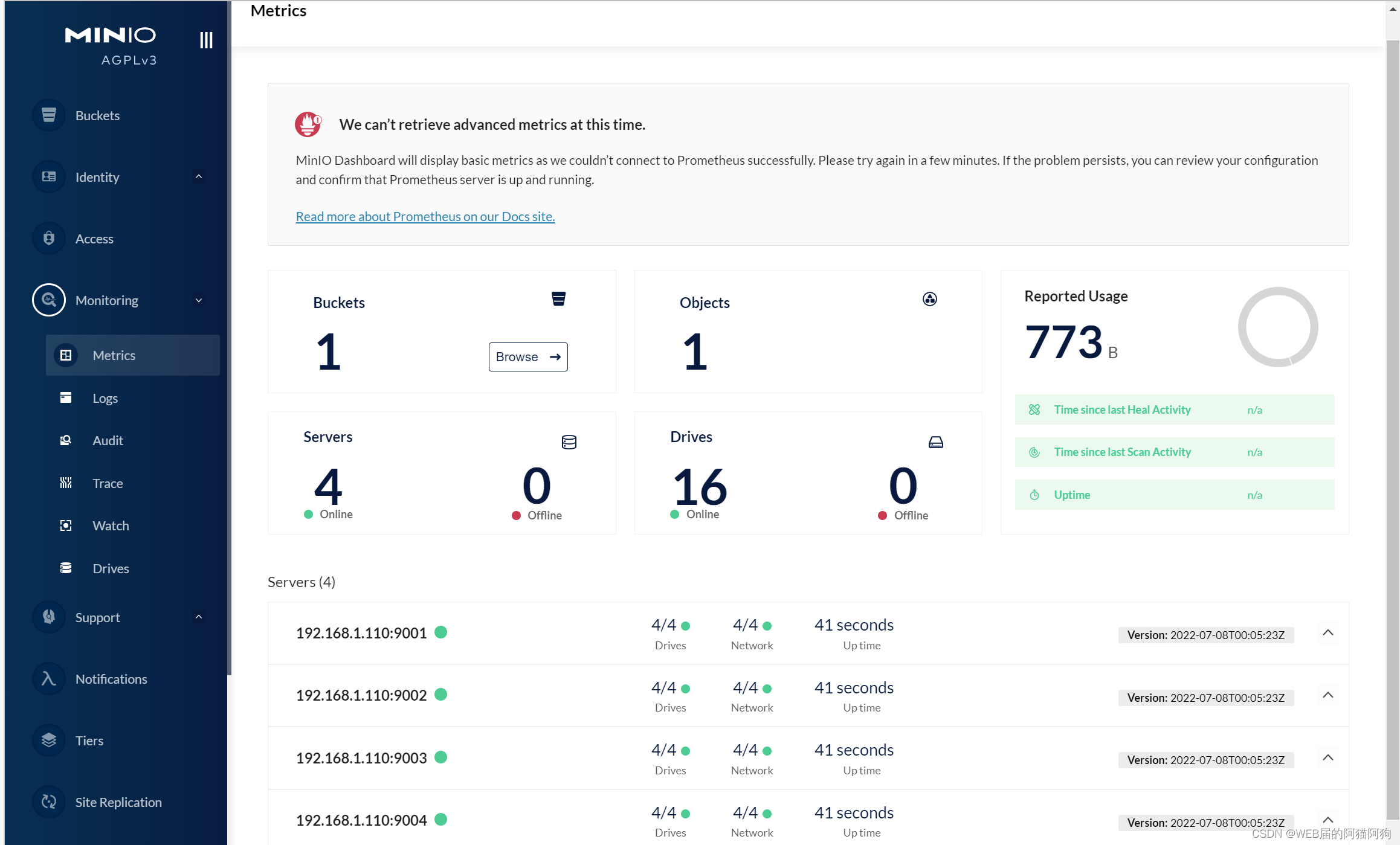Image resolution: width=1400 pixels, height=845 pixels.
Task: Collapse the sidebar with the menu bars icon
Action: click(206, 40)
